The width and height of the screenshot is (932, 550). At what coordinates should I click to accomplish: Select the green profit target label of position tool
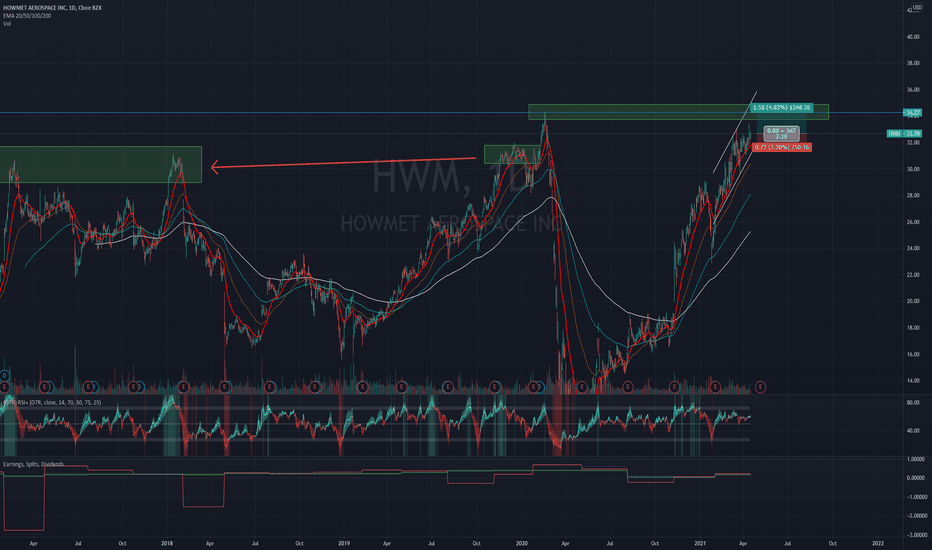coord(781,108)
